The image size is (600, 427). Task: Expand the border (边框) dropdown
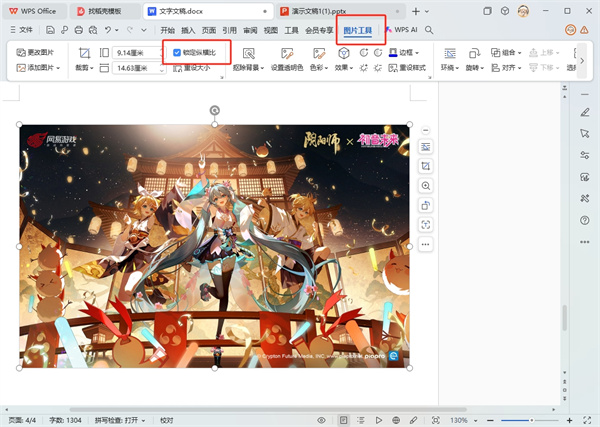pyautogui.click(x=417, y=53)
